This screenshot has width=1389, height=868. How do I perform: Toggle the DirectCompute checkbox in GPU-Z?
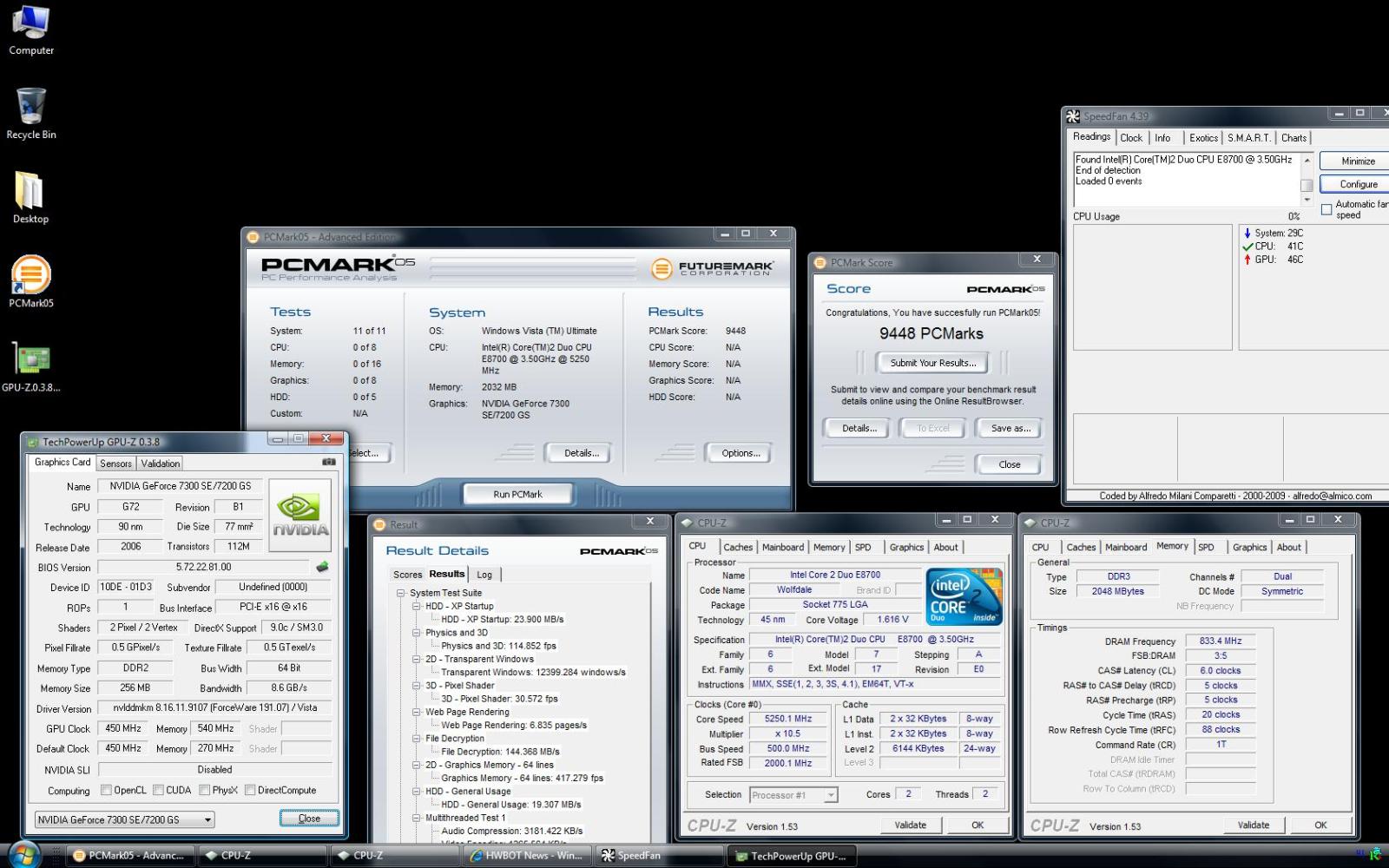(250, 790)
